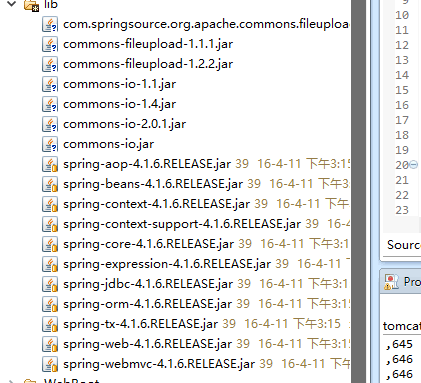The width and height of the screenshot is (421, 383).
Task: Select the lib folder label
Action: pos(51,4)
